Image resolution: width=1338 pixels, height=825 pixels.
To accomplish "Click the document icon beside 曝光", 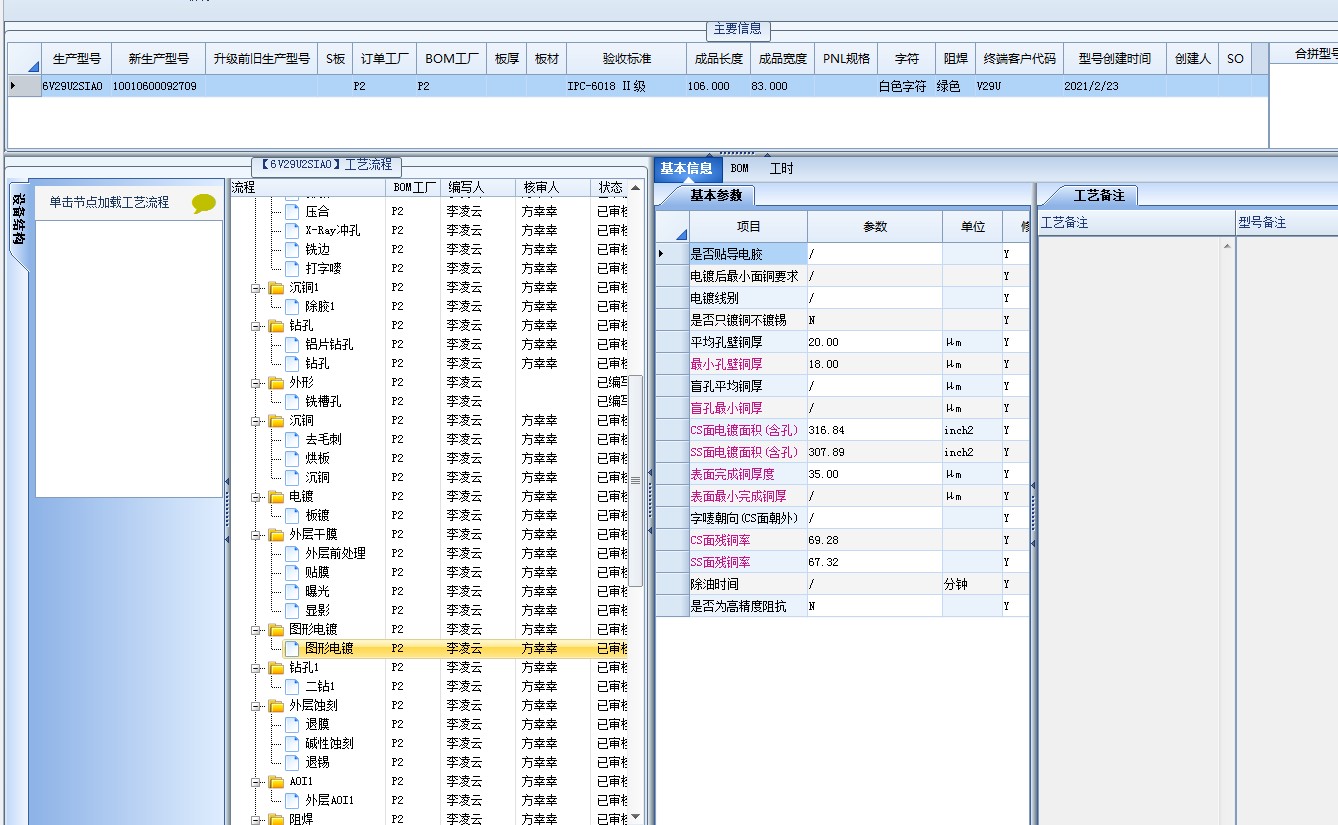I will pyautogui.click(x=292, y=592).
